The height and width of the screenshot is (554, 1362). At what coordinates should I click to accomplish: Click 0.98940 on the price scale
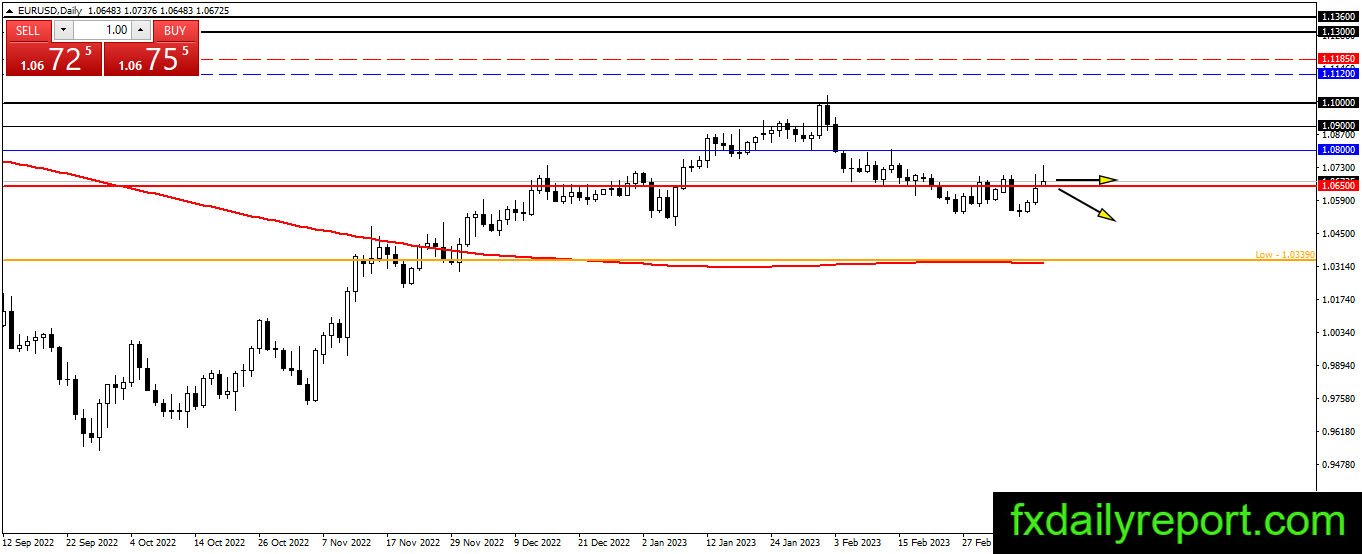pos(1338,365)
